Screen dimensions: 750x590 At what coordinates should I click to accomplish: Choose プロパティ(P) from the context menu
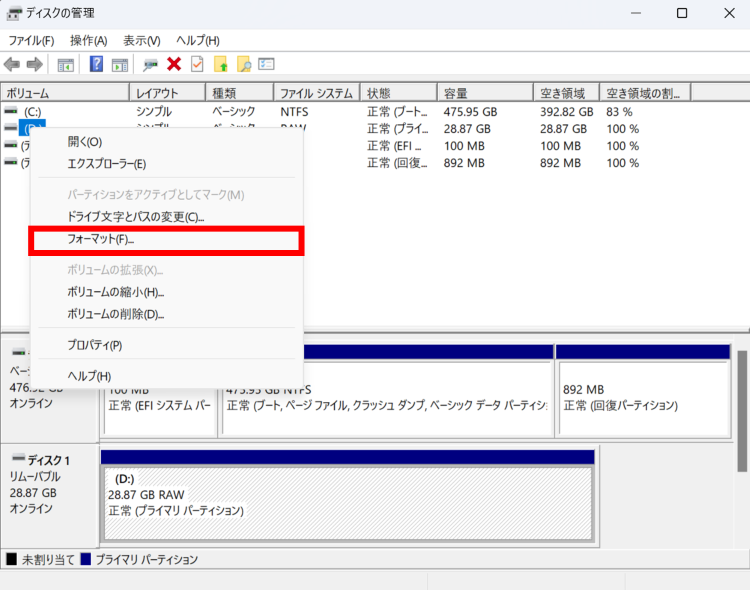pyautogui.click(x=166, y=345)
